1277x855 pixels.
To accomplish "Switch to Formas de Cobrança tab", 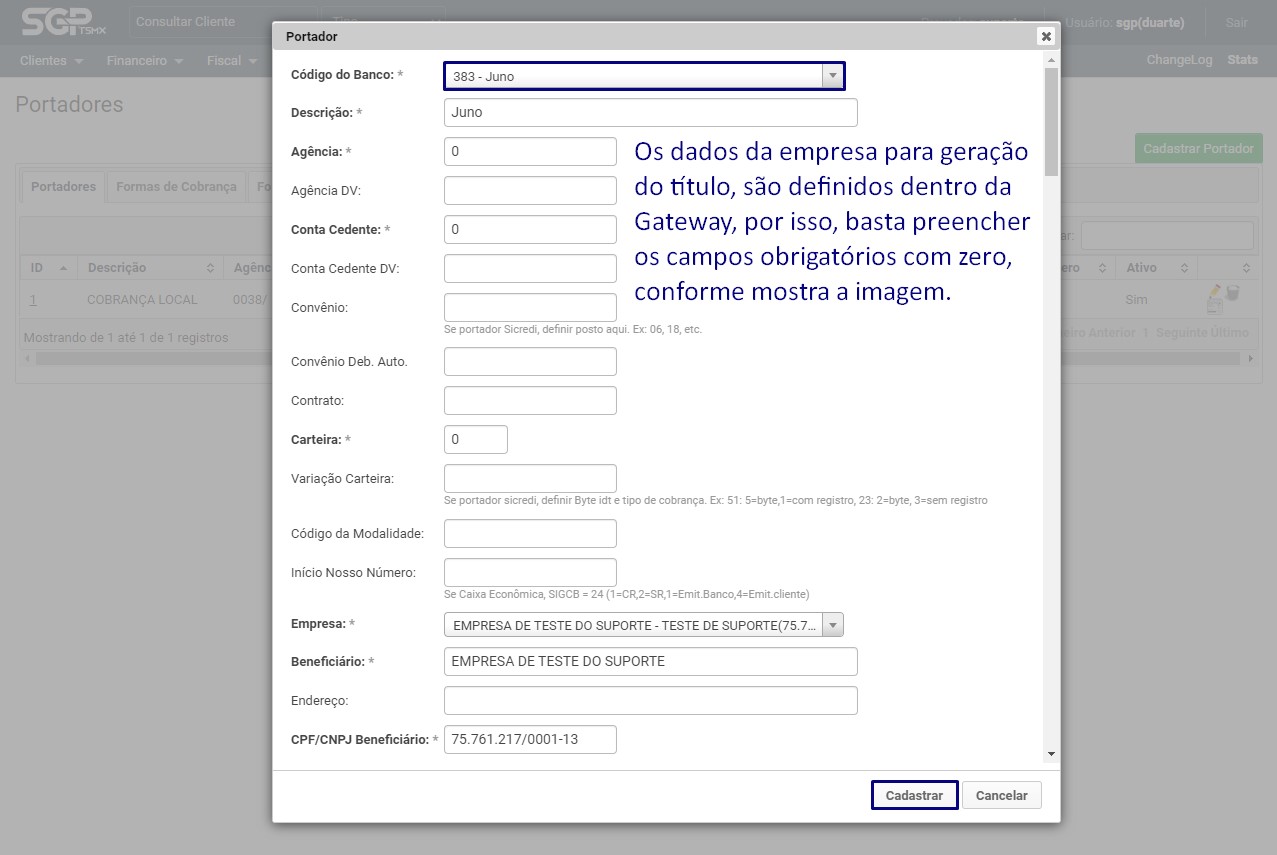I will tap(176, 187).
